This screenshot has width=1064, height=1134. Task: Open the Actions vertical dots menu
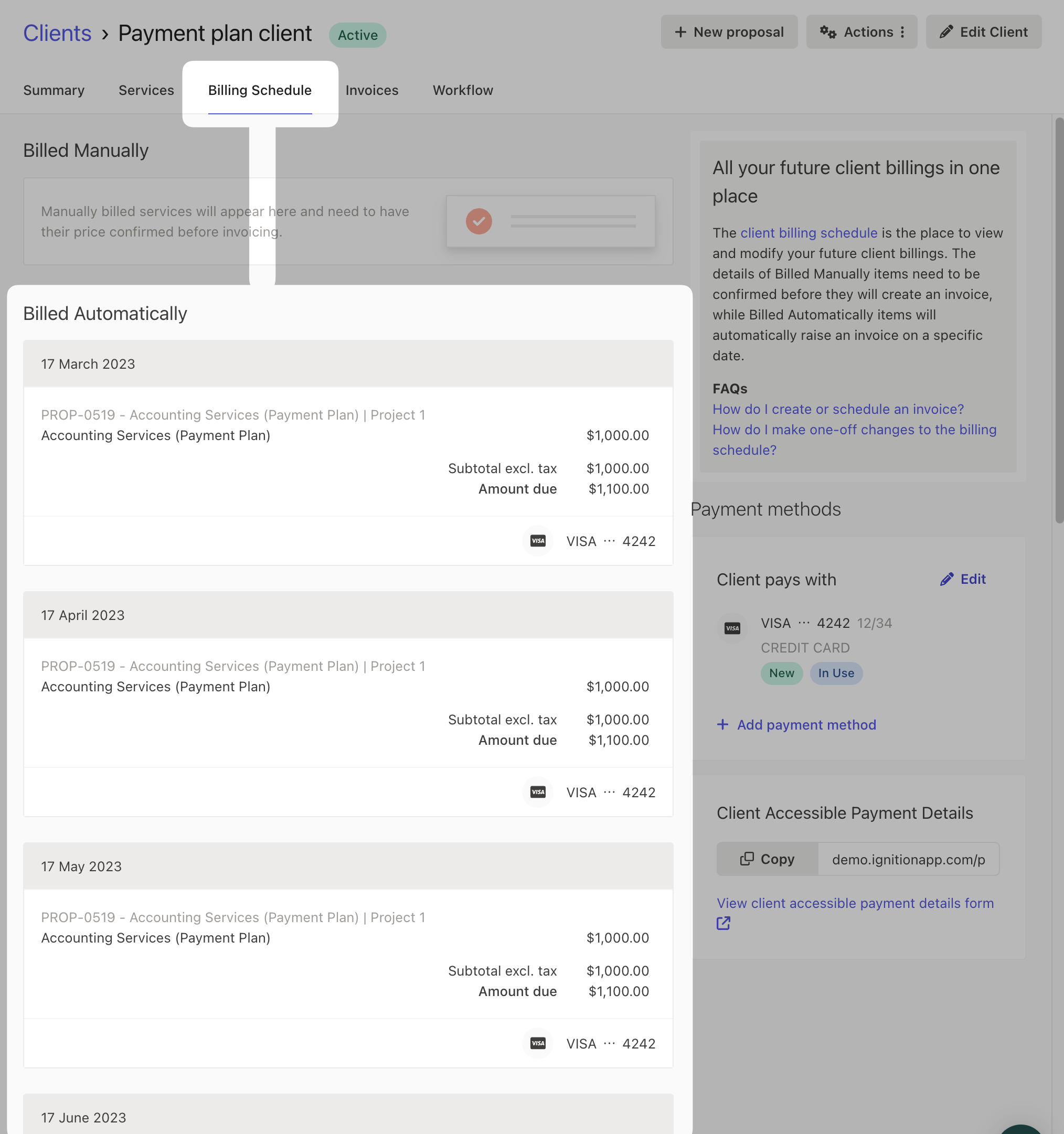pos(902,32)
